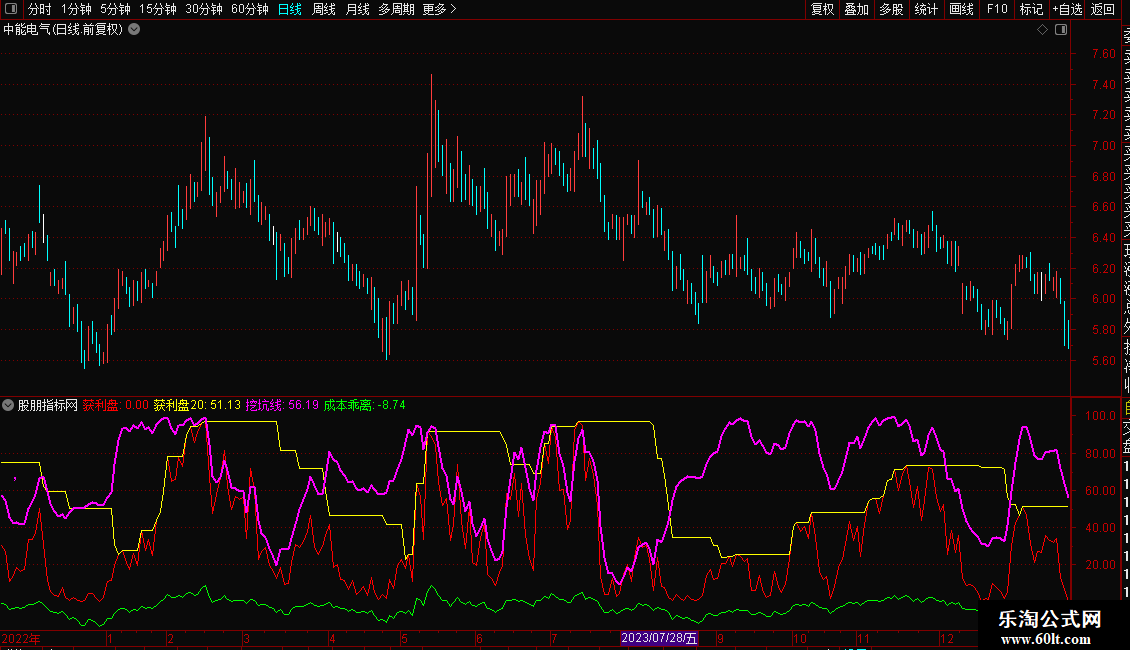Click the diamond marker icon above price axis
This screenshot has width=1130, height=650.
pos(1043,30)
